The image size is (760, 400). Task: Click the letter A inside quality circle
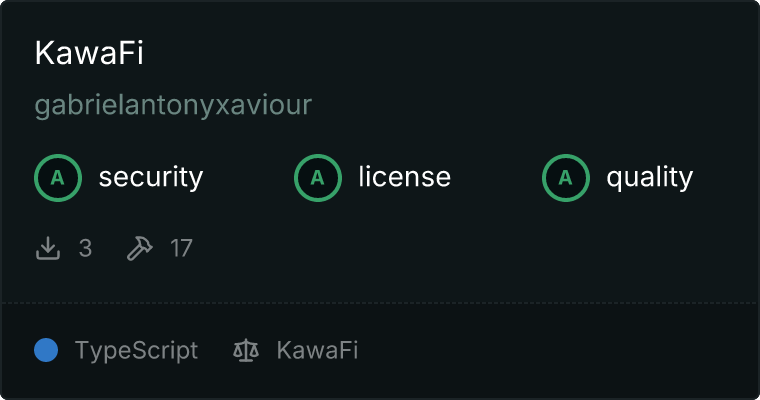click(566, 178)
